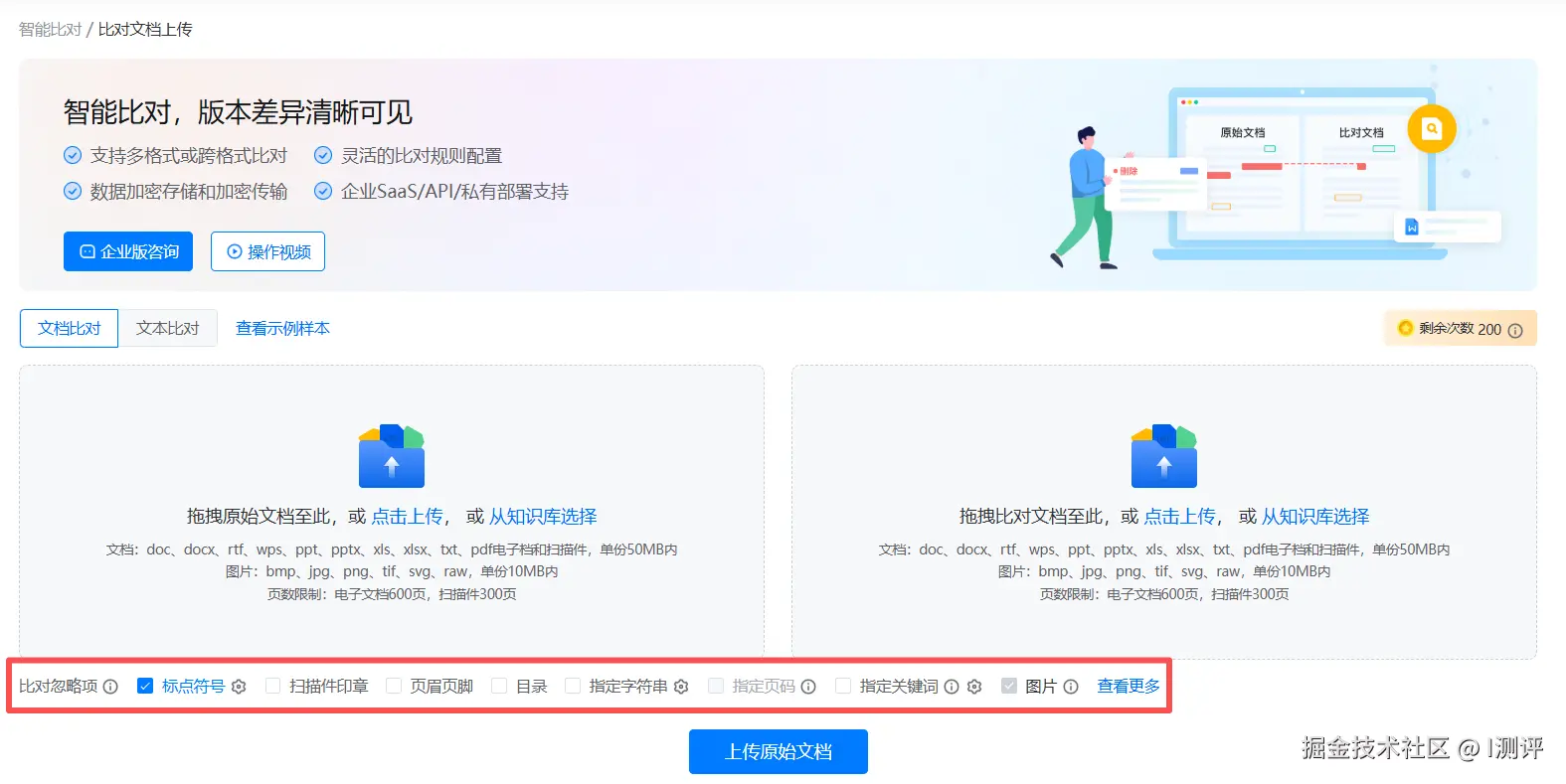Click the chat icon in 企业版咨询 button

[x=87, y=252]
